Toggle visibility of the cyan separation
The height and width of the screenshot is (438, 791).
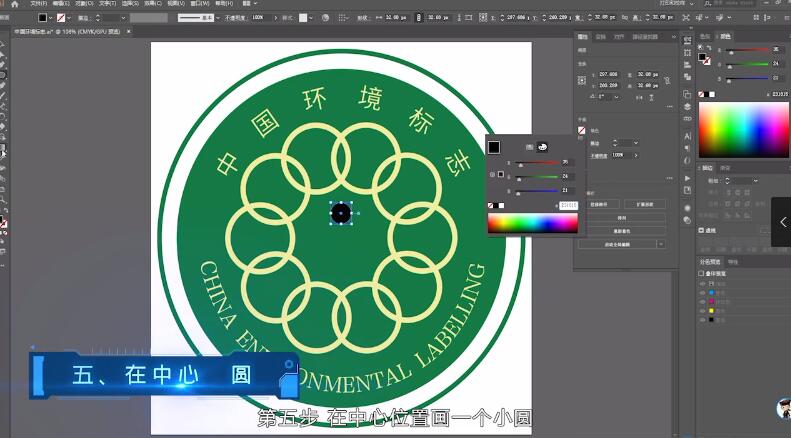point(702,293)
